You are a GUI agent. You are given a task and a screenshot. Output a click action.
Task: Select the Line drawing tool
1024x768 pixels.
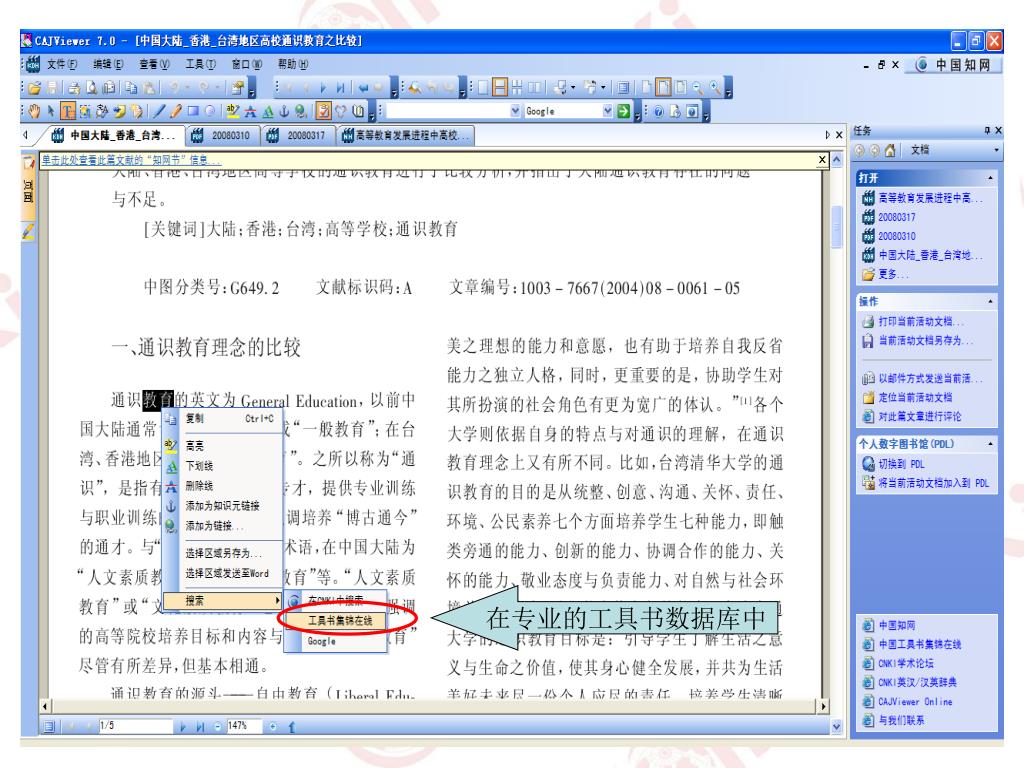159,111
